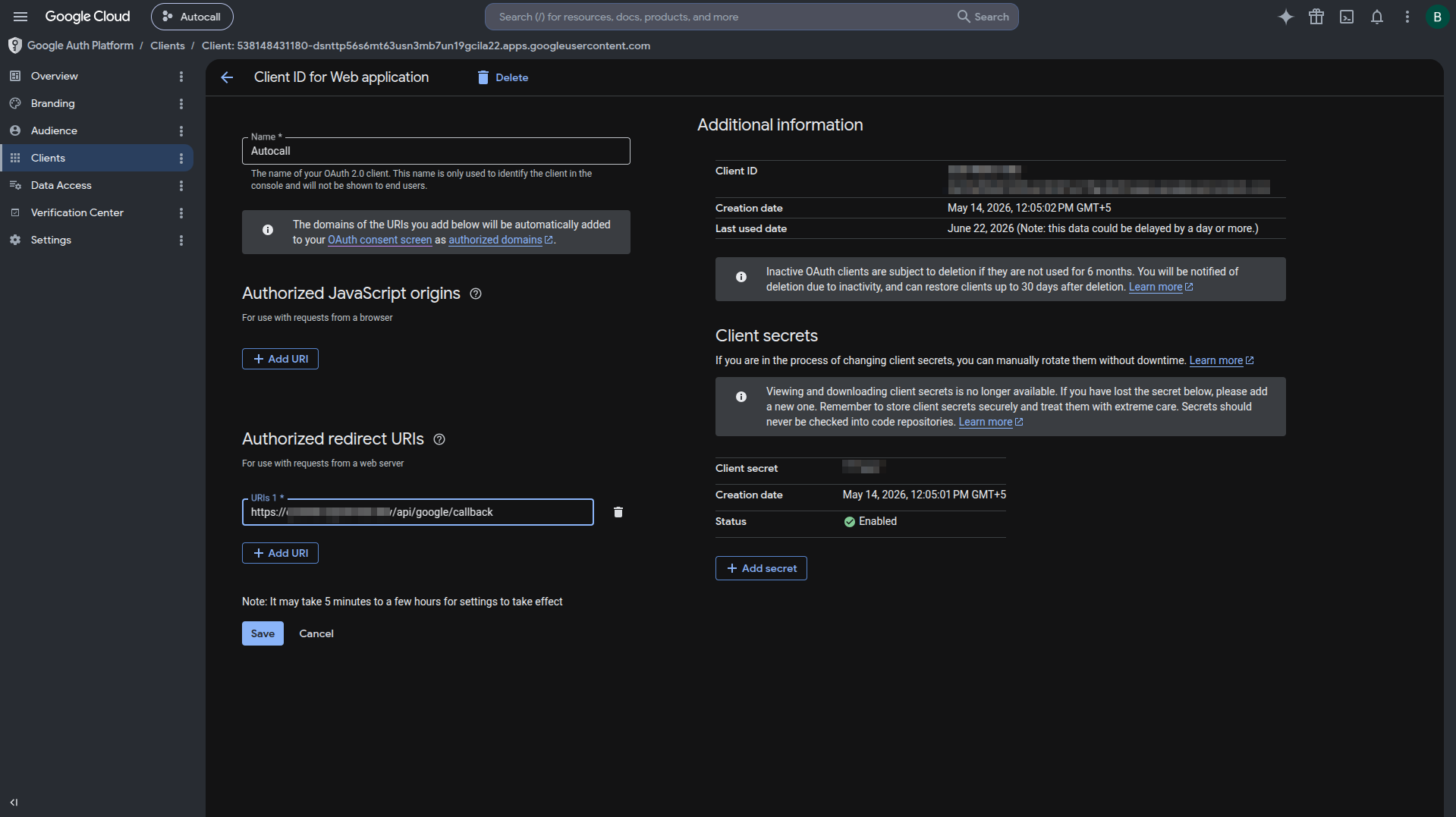Open Settings in the sidebar
Screen dimensions: 1456x817
pyautogui.click(x=51, y=240)
